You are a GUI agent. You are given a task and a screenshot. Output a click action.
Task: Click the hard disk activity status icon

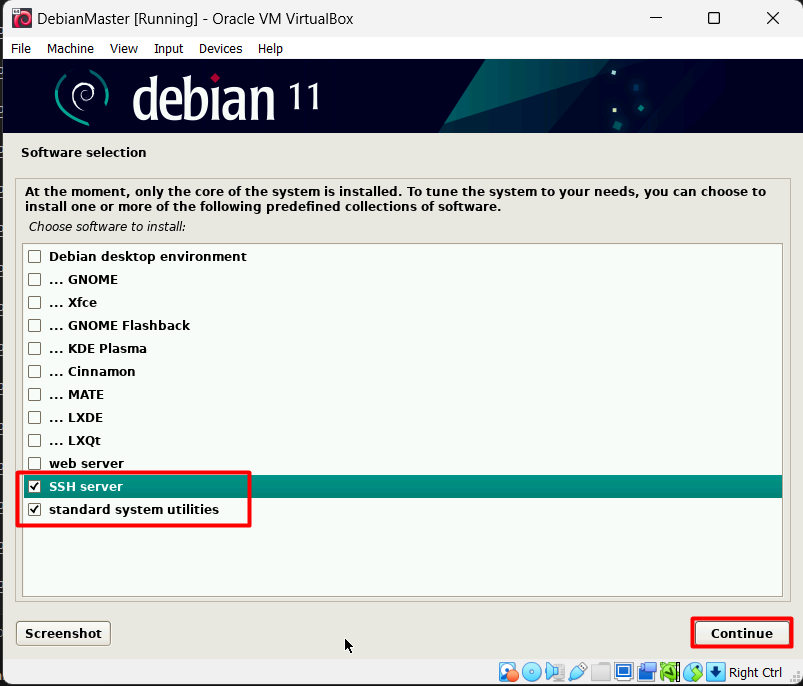point(509,672)
